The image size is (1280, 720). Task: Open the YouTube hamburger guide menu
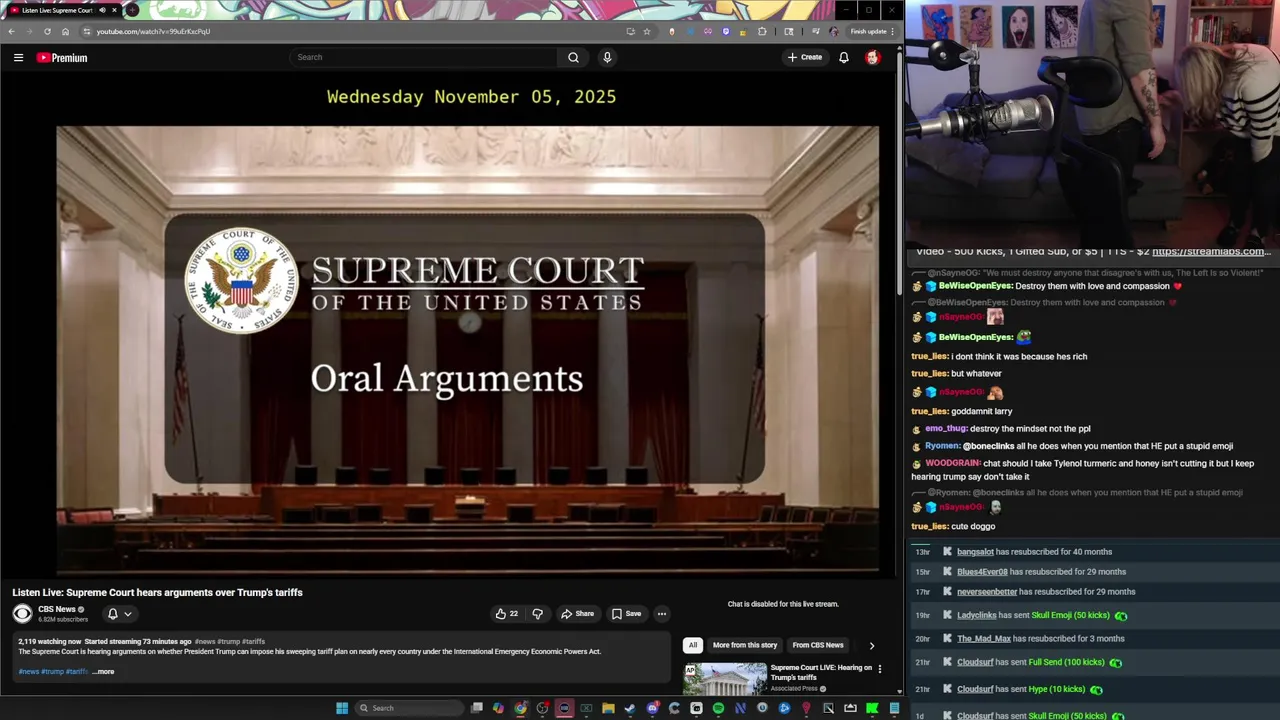[x=18, y=57]
